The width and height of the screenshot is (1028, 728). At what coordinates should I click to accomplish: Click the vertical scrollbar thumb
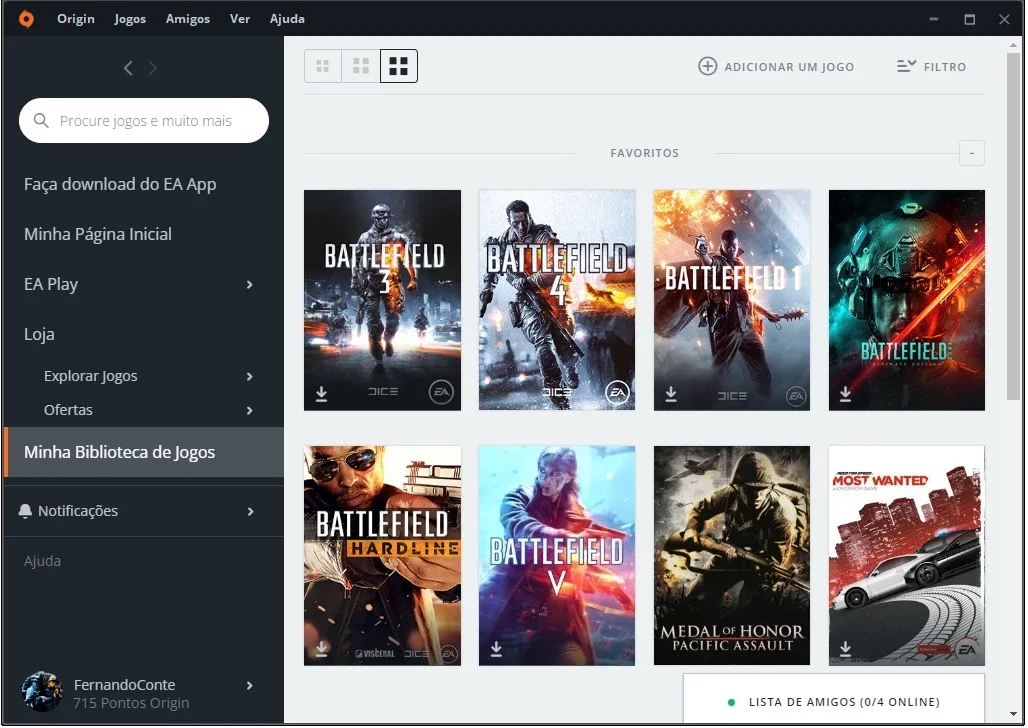coord(1014,226)
